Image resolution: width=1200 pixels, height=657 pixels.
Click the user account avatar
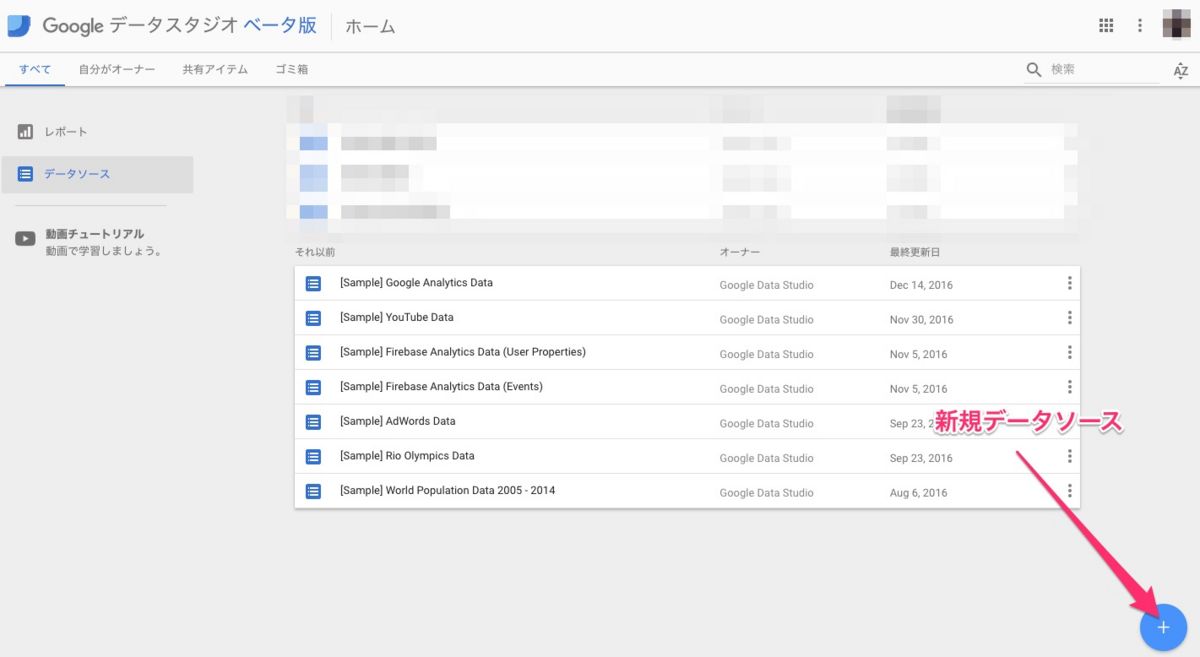coord(1176,26)
